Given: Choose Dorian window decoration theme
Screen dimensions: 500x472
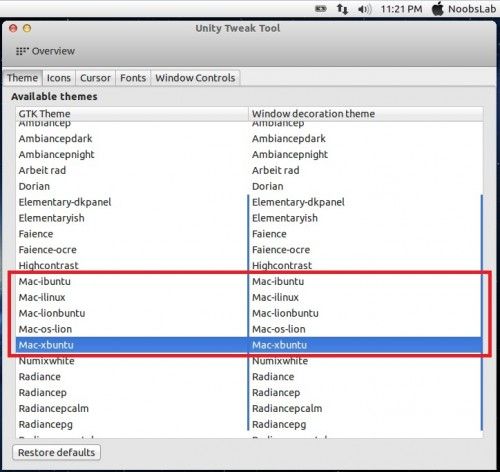Looking at the screenshot, I should pos(366,186).
